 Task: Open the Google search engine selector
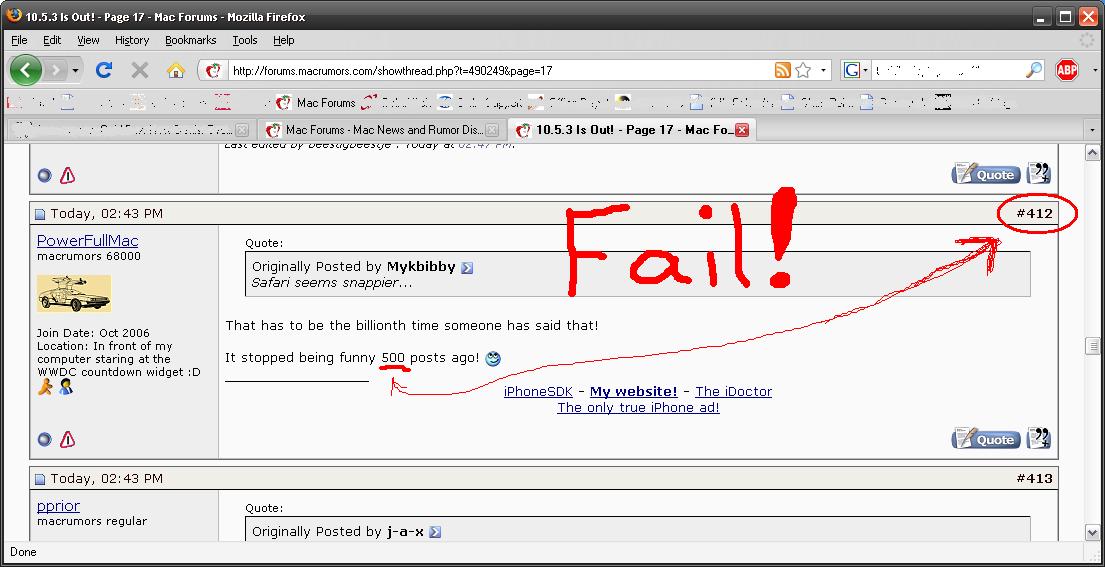tap(856, 70)
